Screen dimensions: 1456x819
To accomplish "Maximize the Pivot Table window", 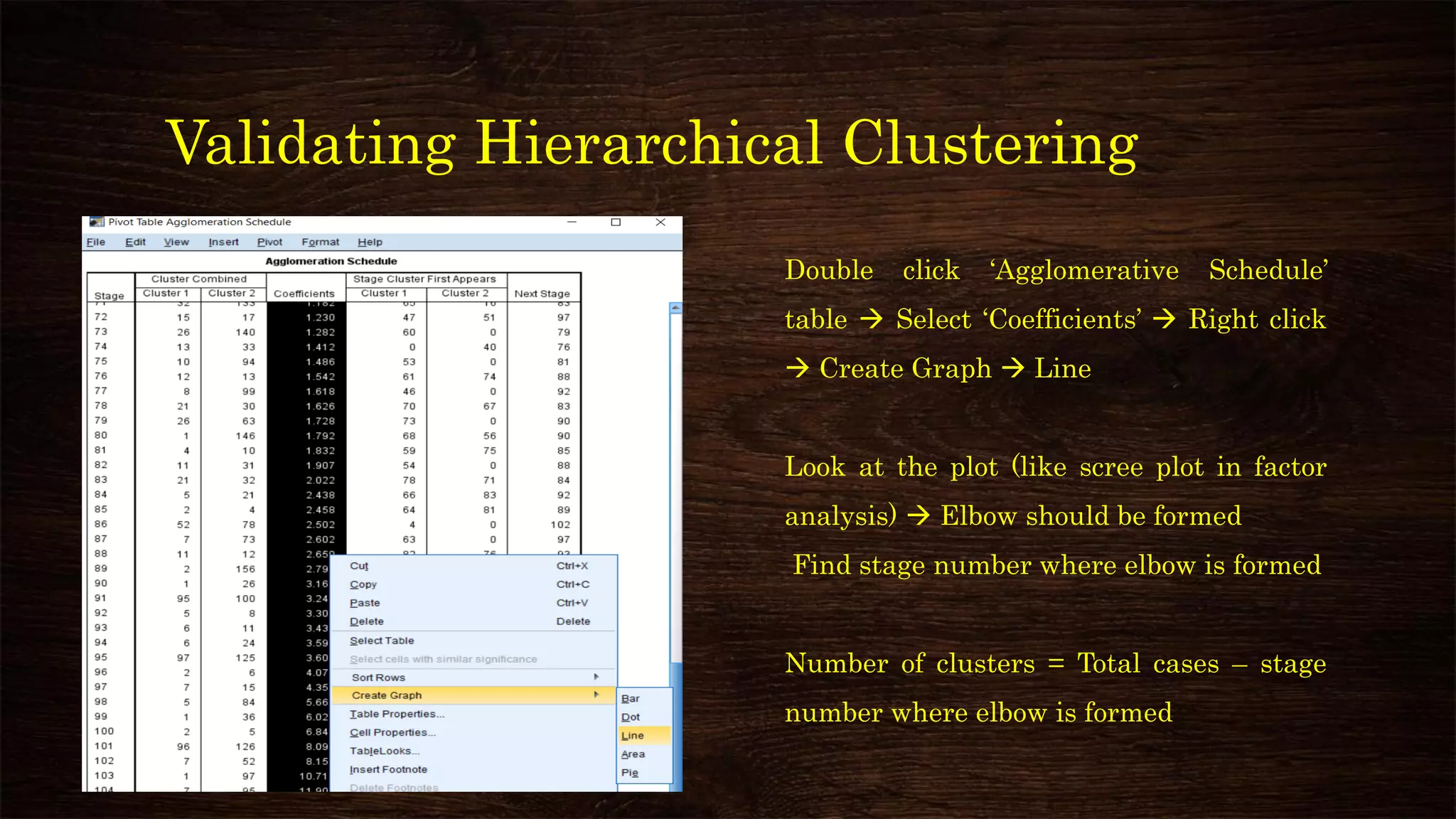I will (x=616, y=222).
